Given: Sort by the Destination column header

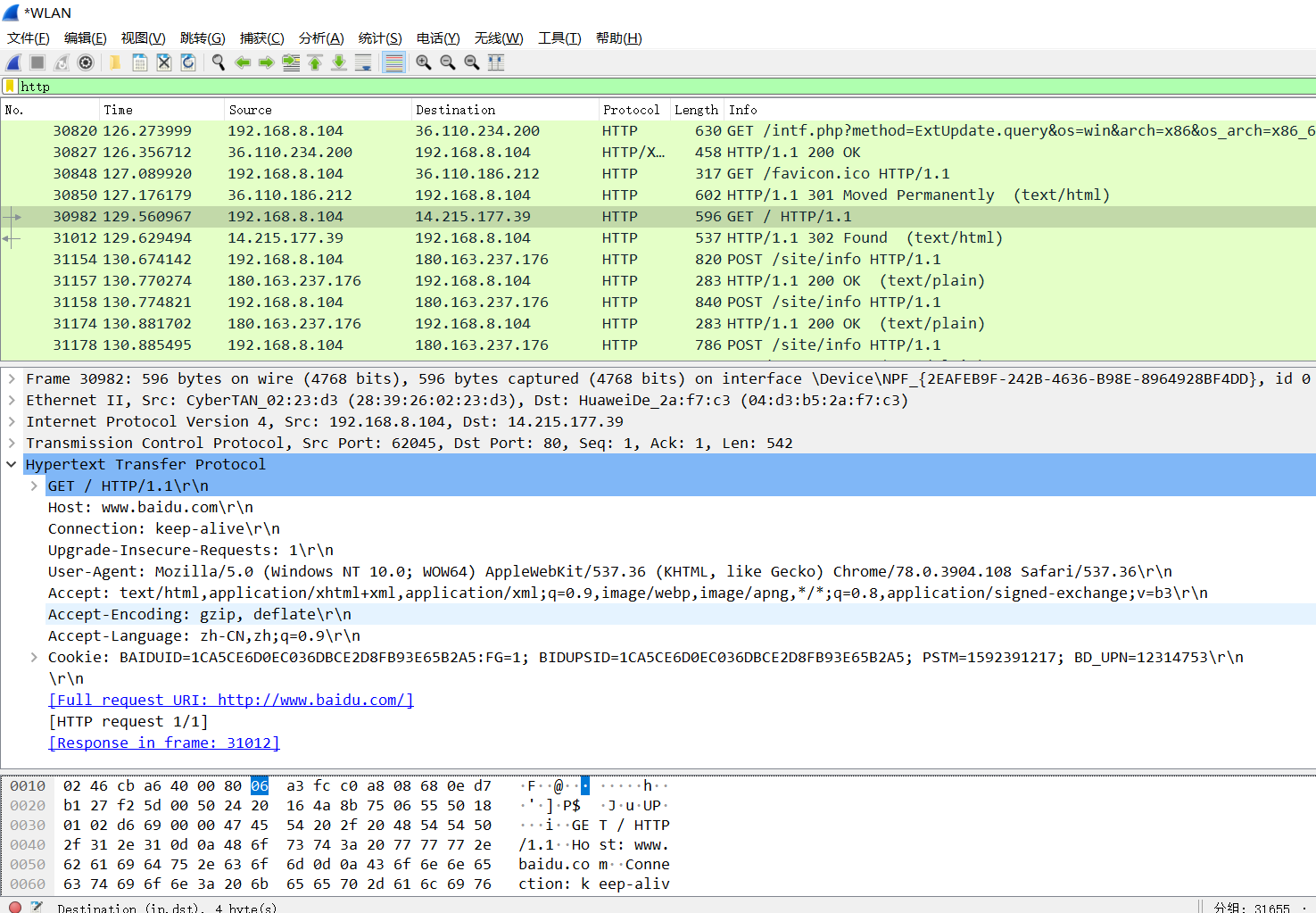Looking at the screenshot, I should (x=505, y=110).
